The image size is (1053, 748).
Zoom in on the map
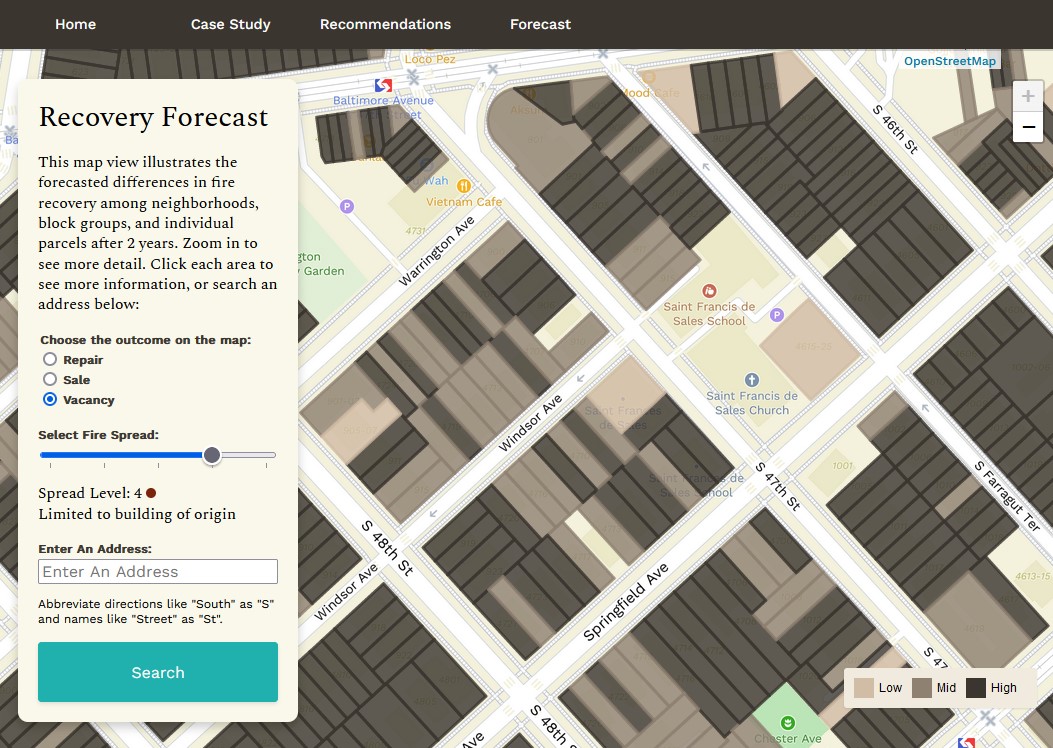pyautogui.click(x=1027, y=97)
